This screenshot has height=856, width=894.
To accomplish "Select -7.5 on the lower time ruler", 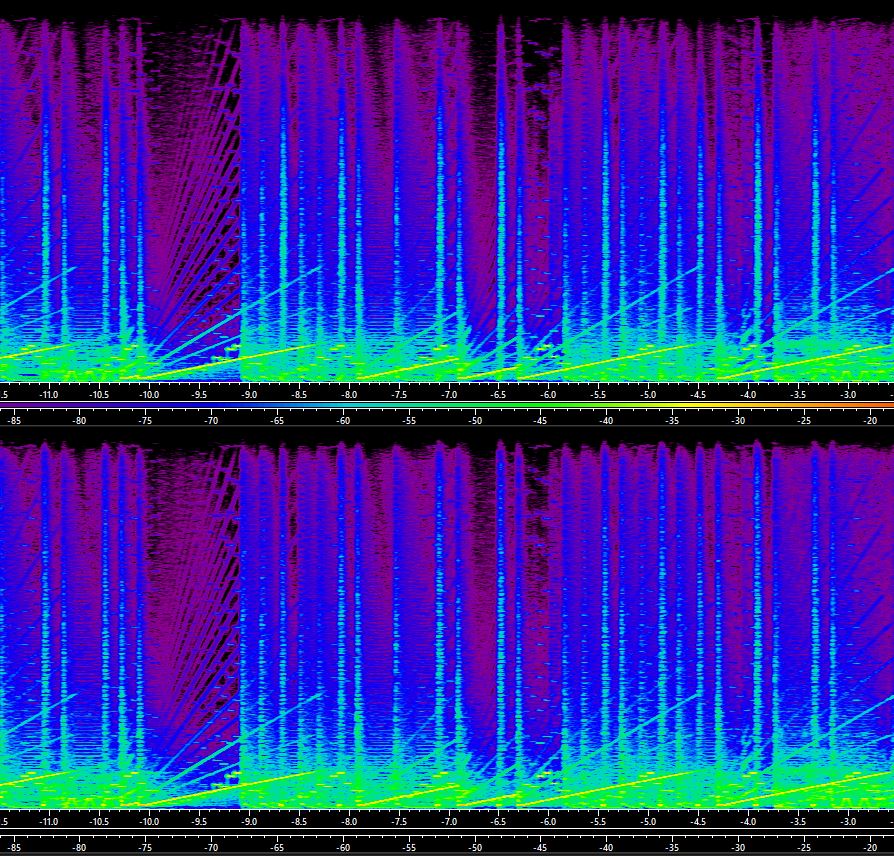I will 399,822.
